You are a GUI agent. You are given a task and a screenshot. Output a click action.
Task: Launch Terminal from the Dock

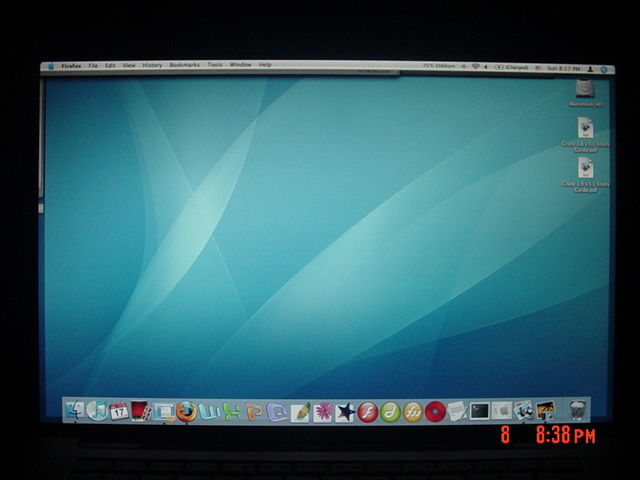click(x=480, y=411)
